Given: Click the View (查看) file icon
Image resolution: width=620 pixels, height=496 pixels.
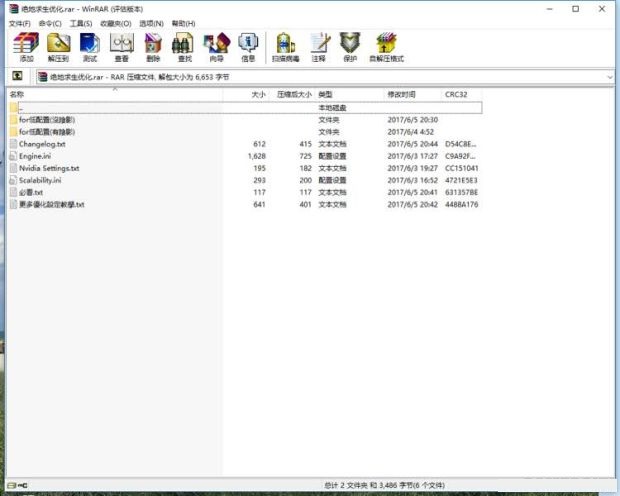Looking at the screenshot, I should point(121,47).
